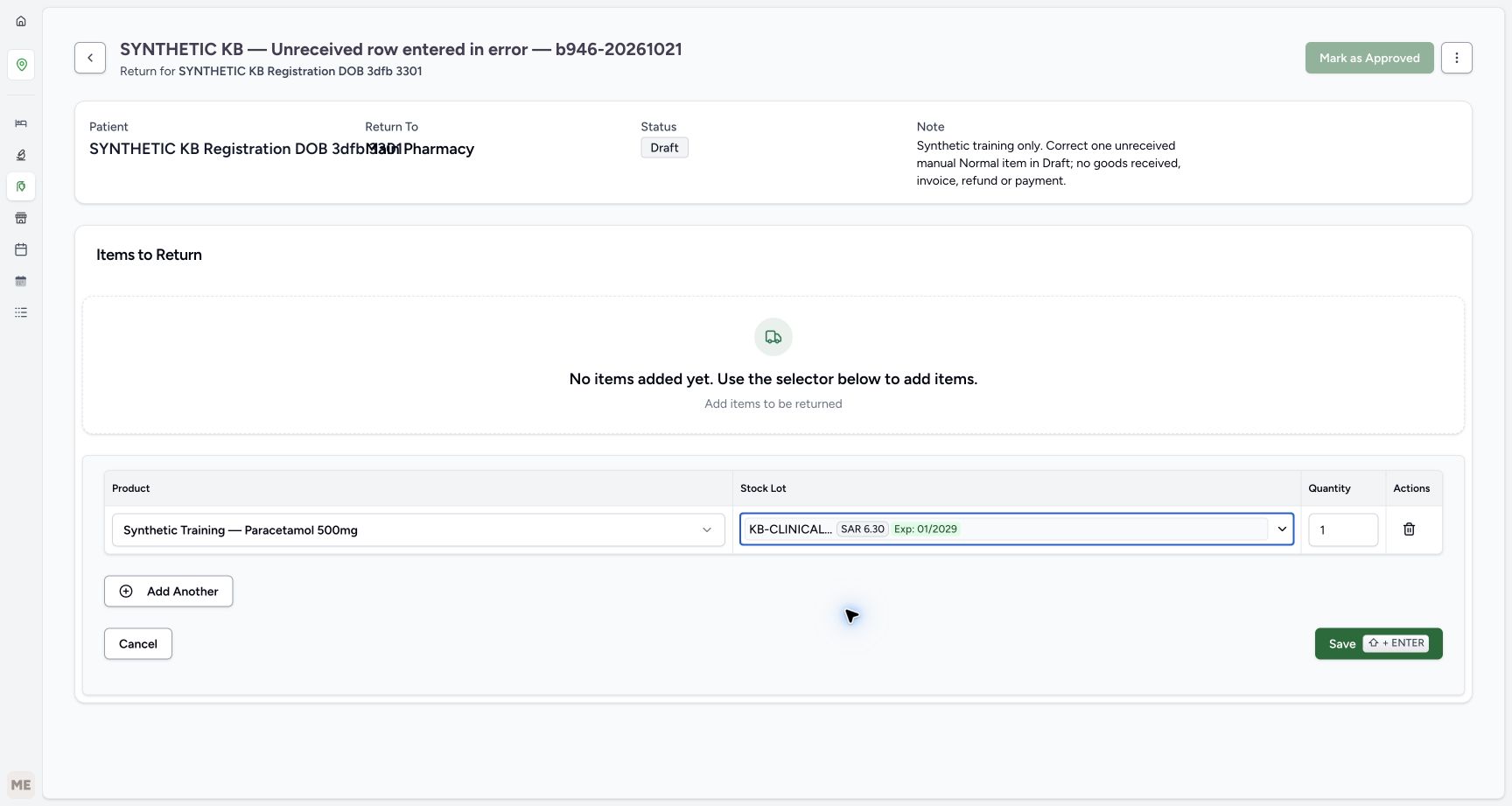Click the 'Note' label
This screenshot has height=806, width=1512.
(930, 127)
